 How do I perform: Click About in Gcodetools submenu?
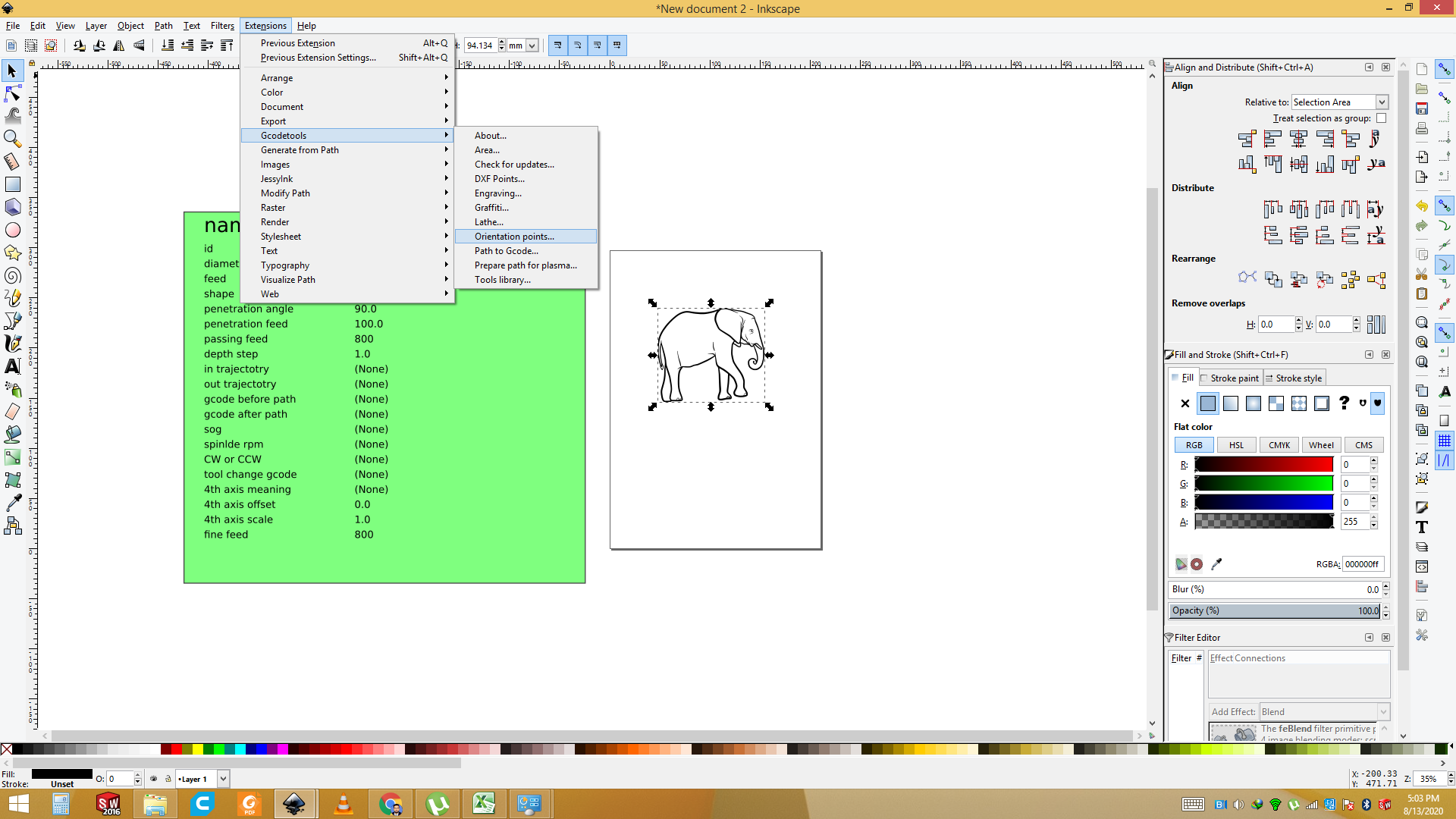491,135
